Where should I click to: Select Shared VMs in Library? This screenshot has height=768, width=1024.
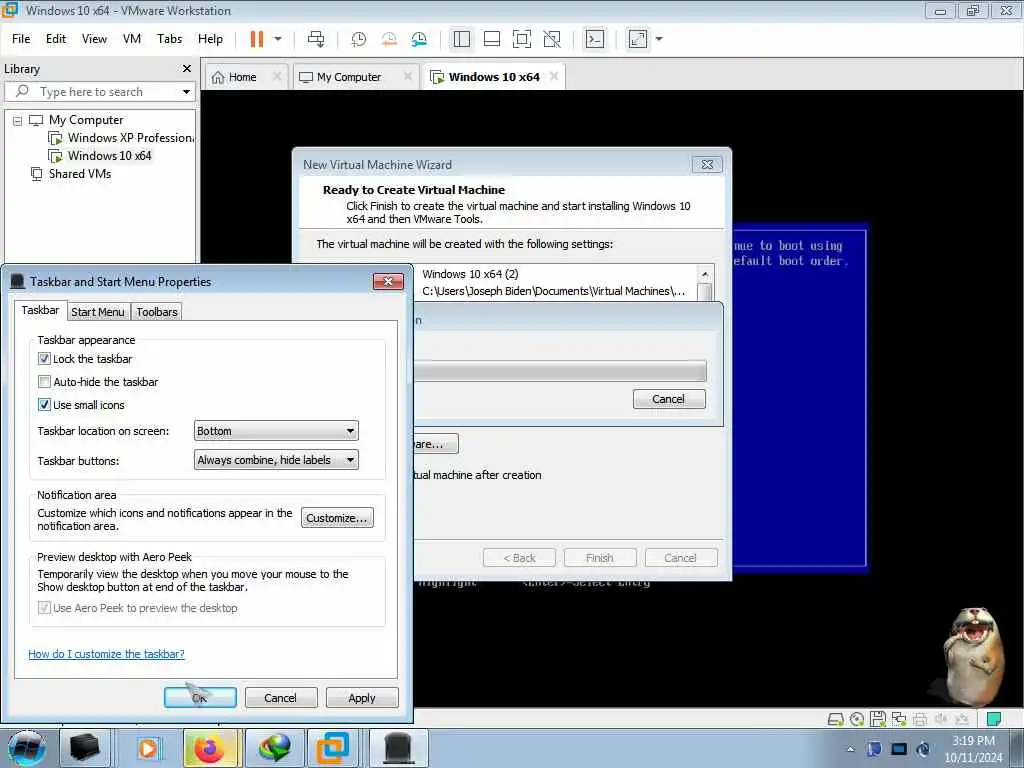[x=71, y=174]
